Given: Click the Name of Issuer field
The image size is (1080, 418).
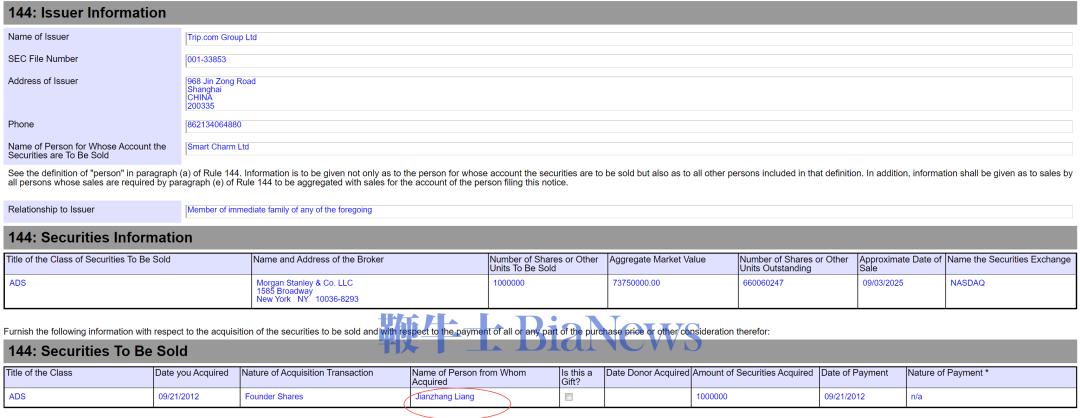Looking at the screenshot, I should tap(628, 39).
